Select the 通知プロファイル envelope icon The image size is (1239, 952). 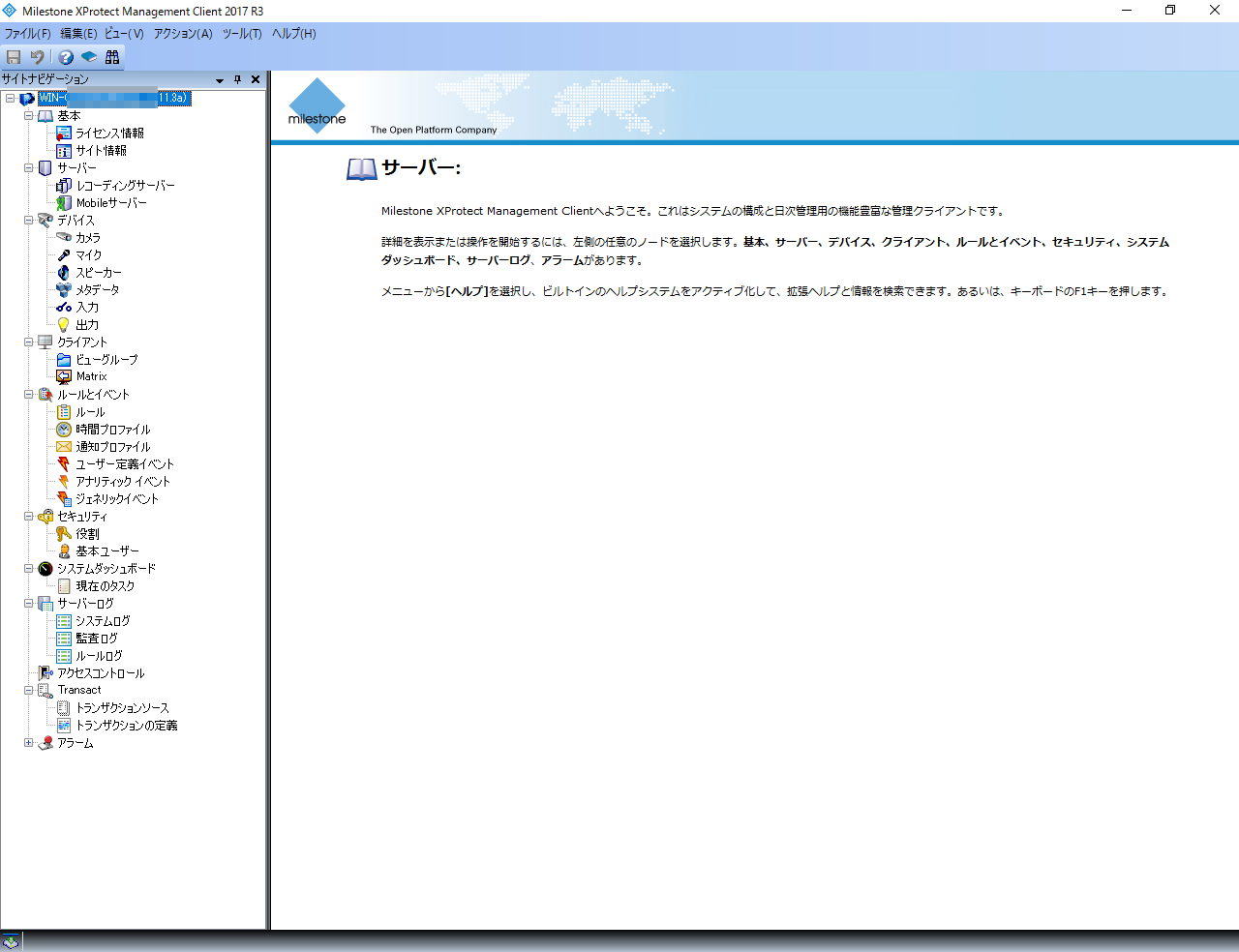pos(64,446)
